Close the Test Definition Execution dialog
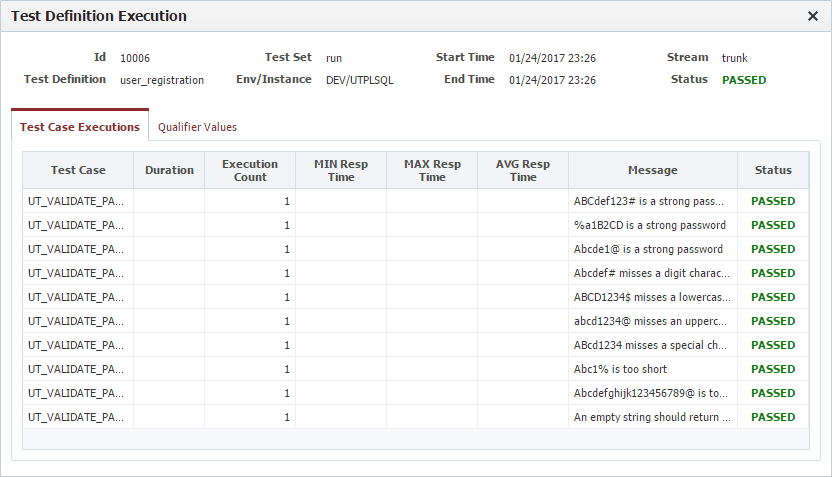 point(812,16)
